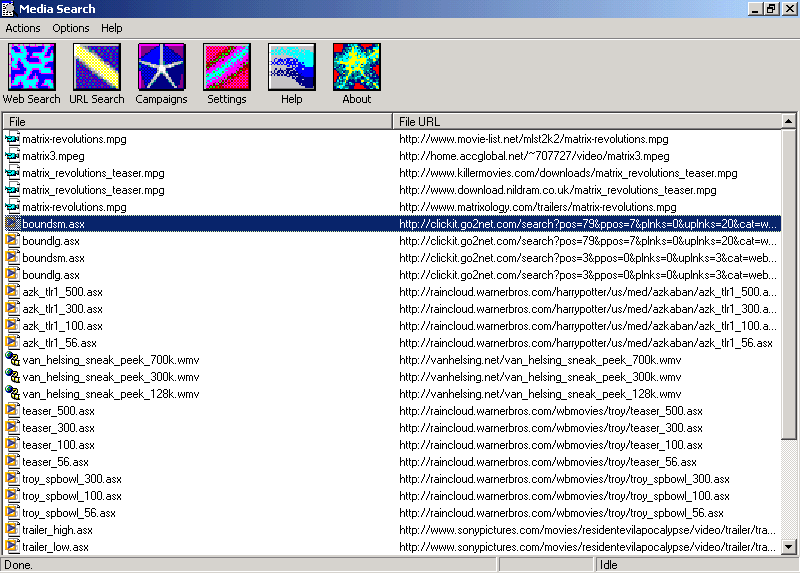
Task: Select file teaser_100.asx
Action: (x=58, y=445)
